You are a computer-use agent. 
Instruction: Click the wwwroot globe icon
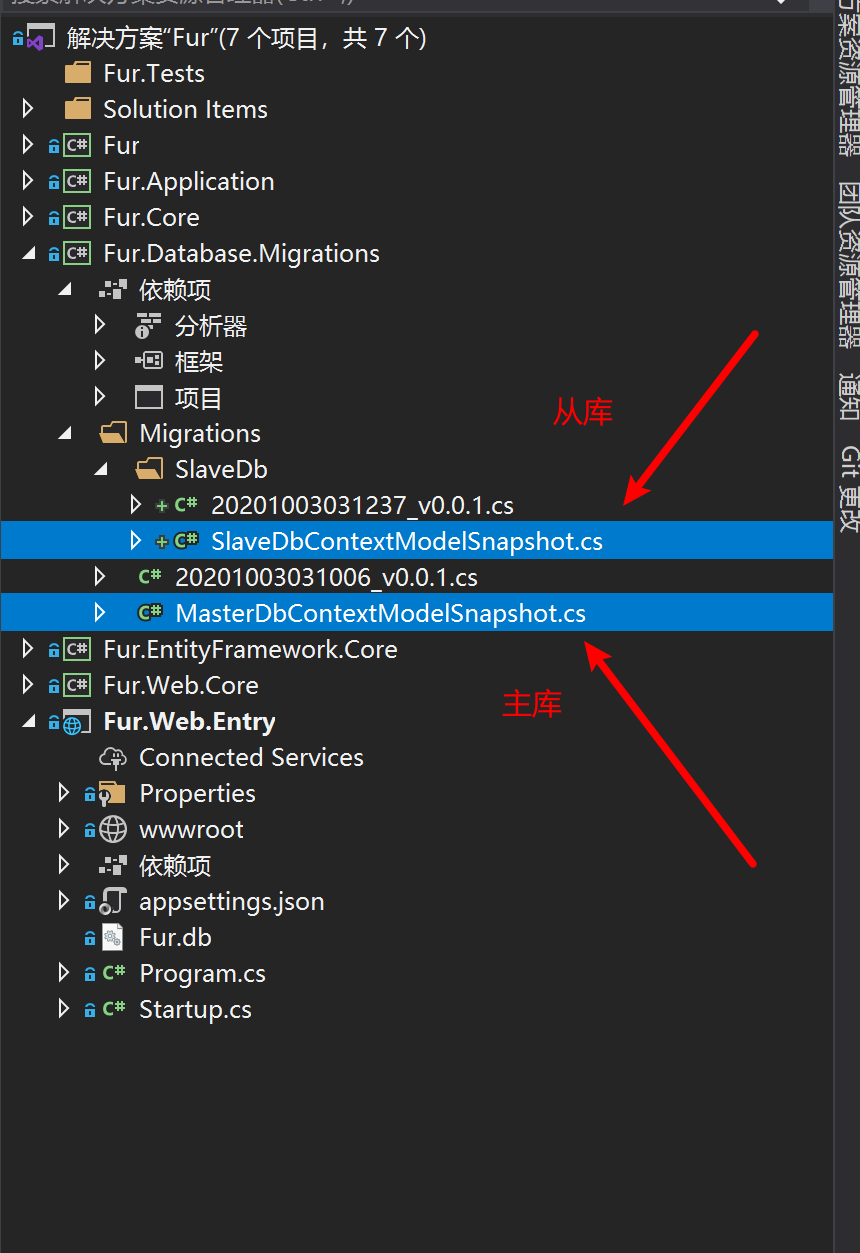coord(113,830)
